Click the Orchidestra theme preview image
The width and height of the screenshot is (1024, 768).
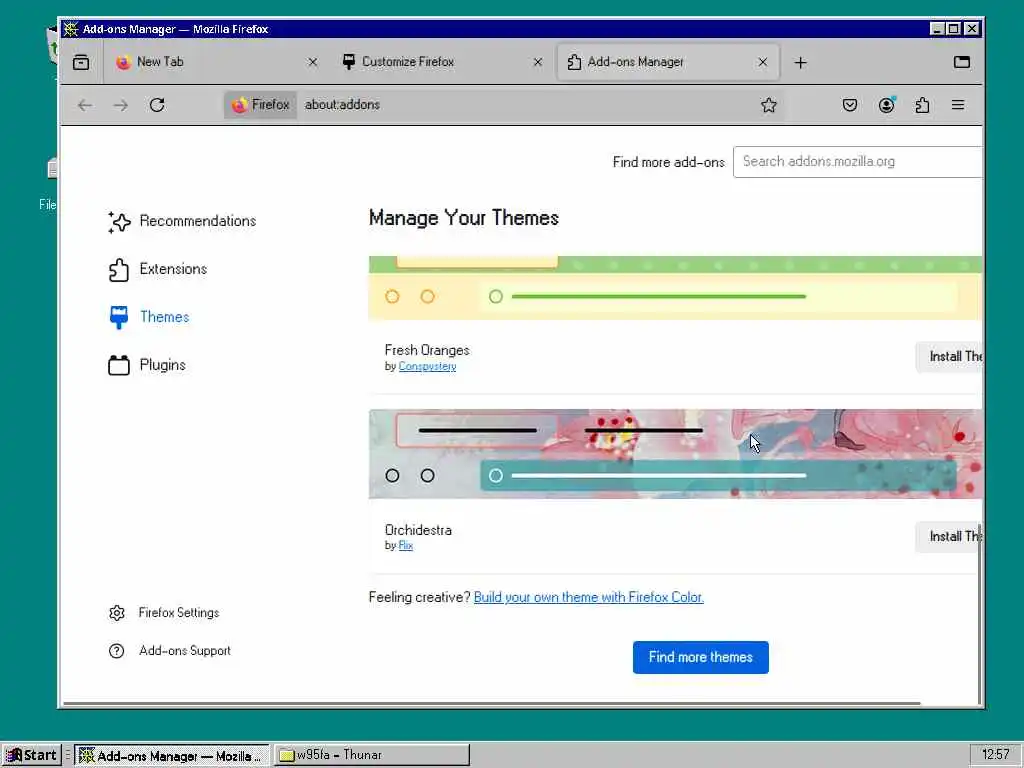point(675,455)
